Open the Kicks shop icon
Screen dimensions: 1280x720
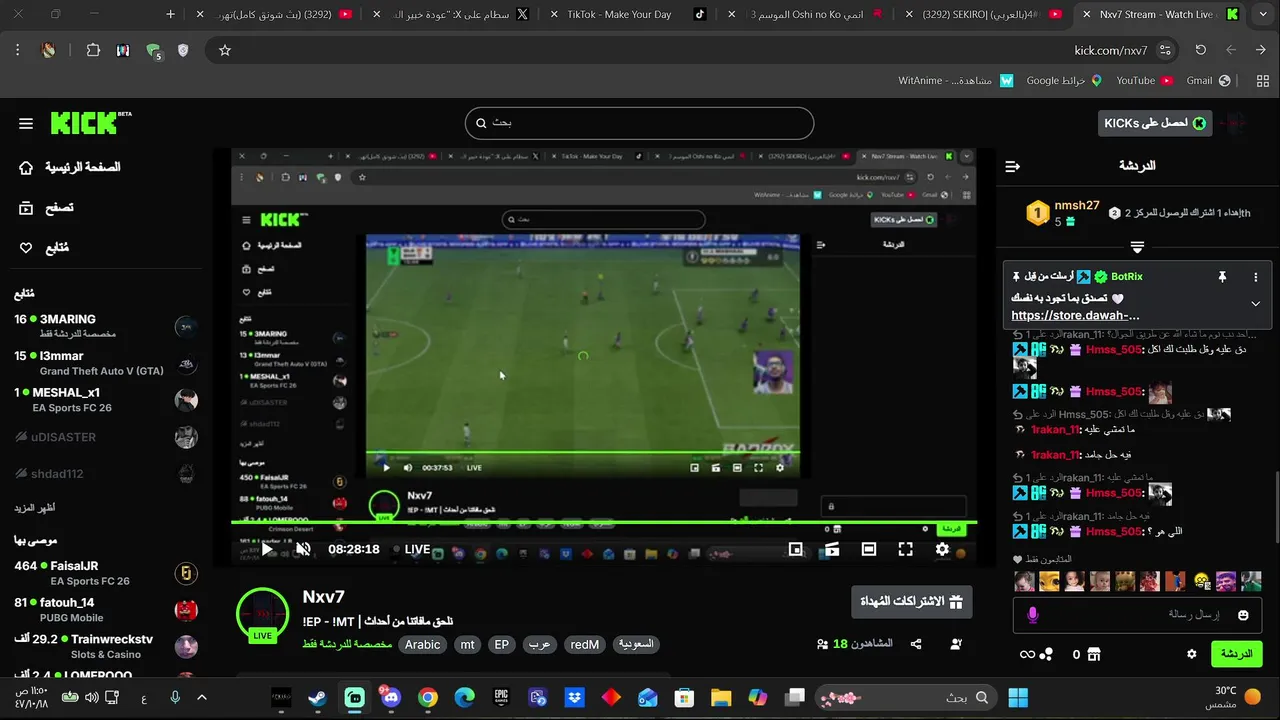[1093, 654]
